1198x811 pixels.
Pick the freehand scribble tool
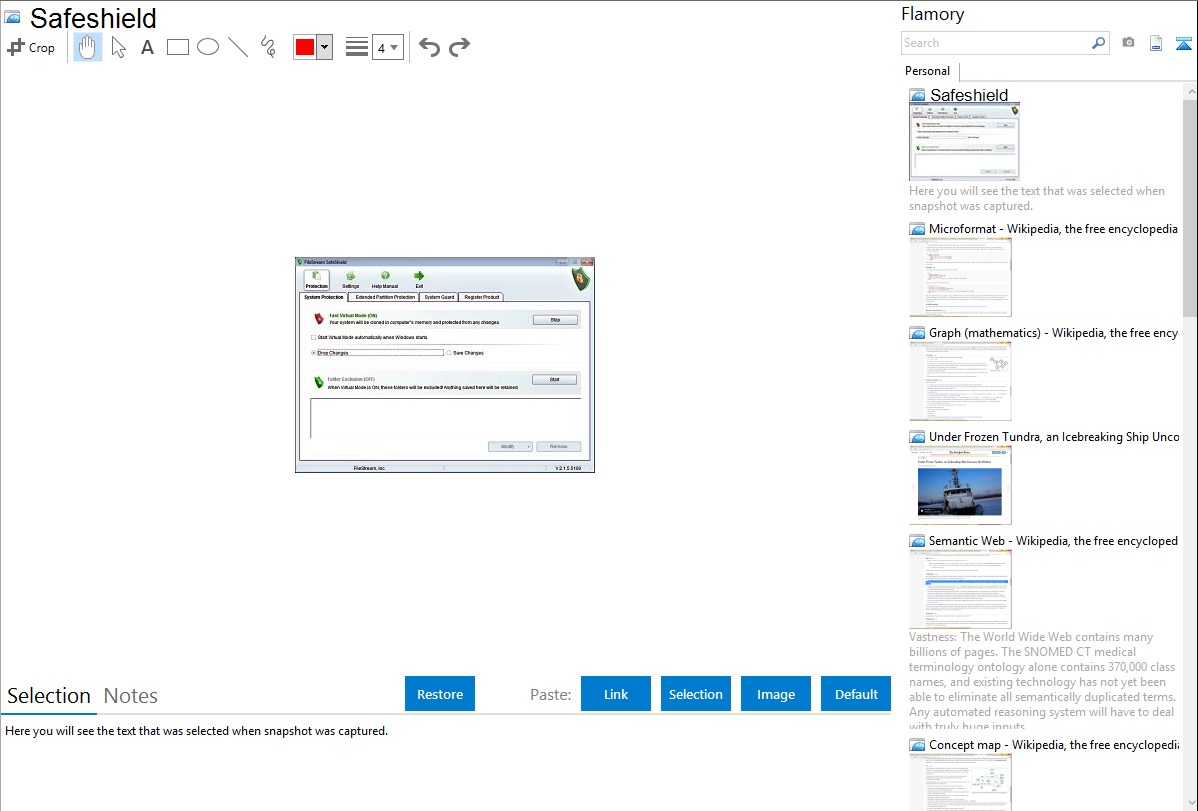click(x=268, y=47)
